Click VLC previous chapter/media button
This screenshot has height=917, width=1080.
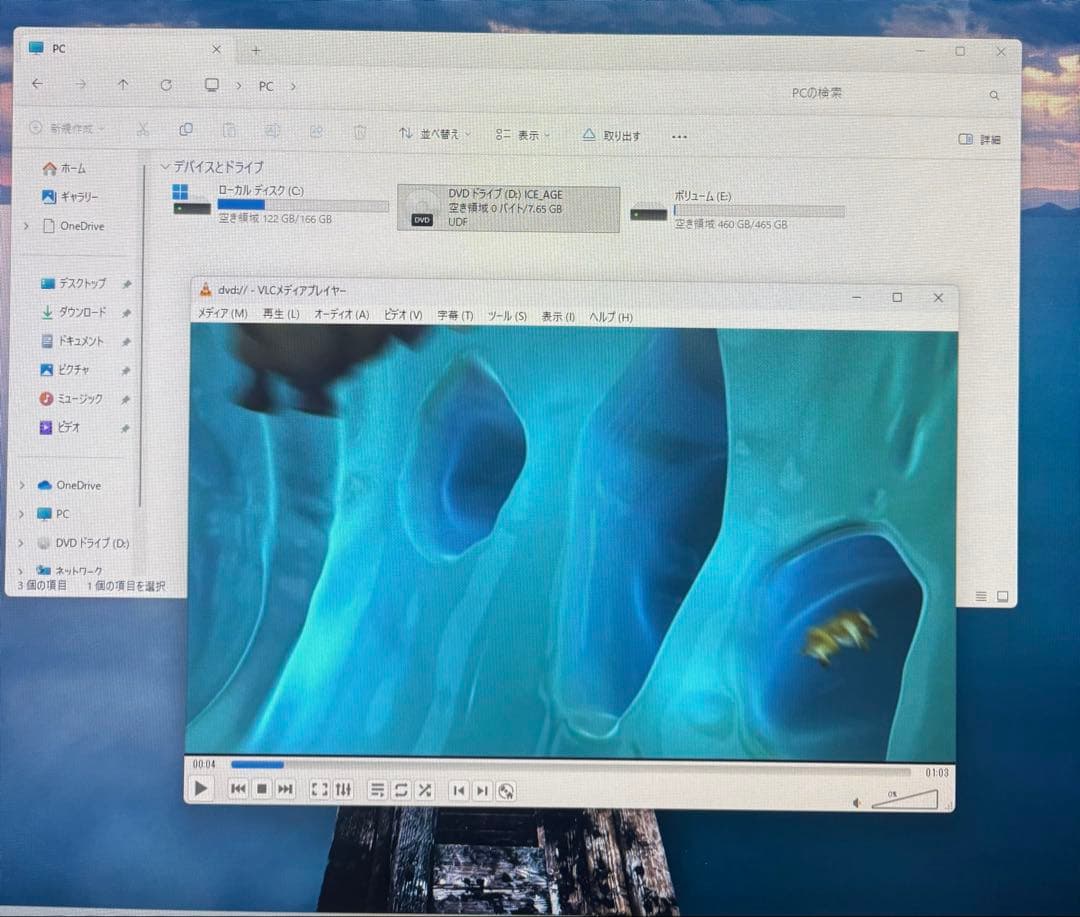[238, 789]
